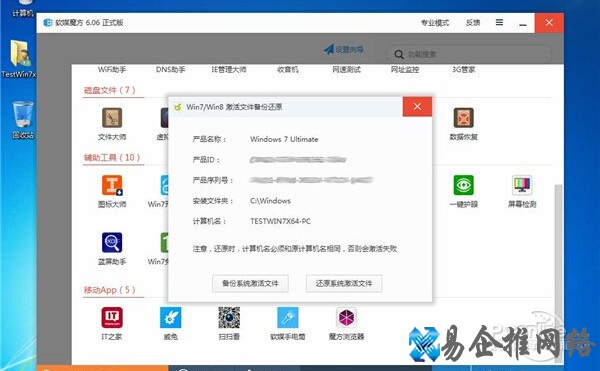Close the Win7/Win8 activation backup dialog
The width and height of the screenshot is (600, 371).
tap(417, 107)
